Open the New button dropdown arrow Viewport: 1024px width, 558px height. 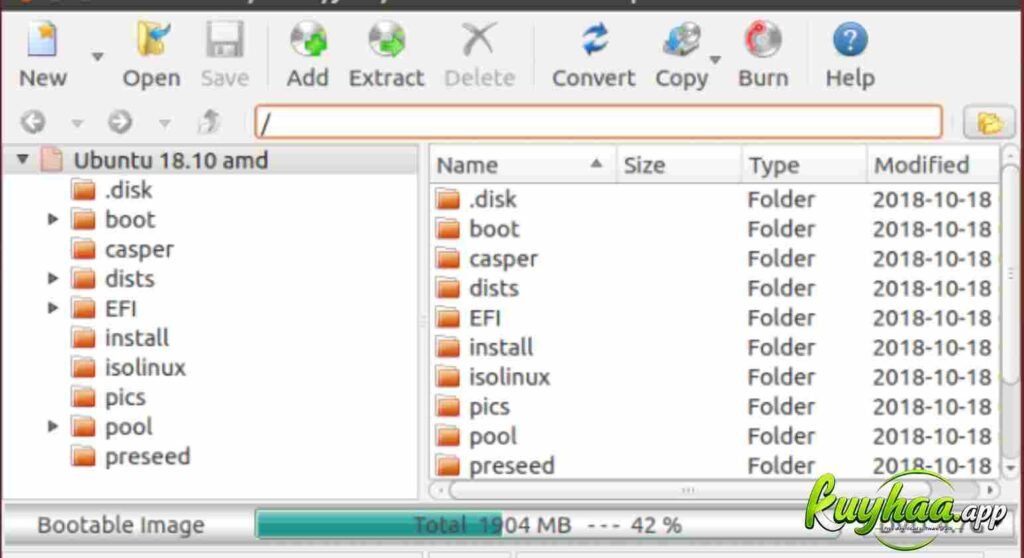pyautogui.click(x=97, y=57)
